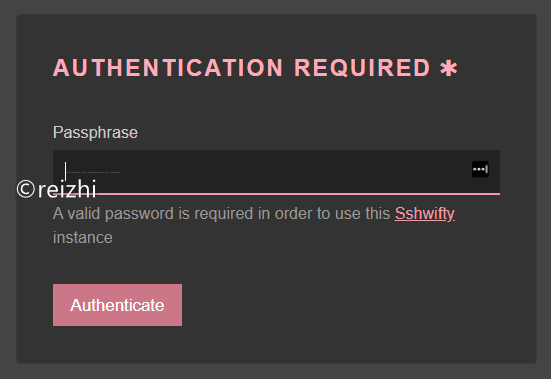Click the pink asterisk beside the title
Screen dimensions: 551x379
pyautogui.click(x=448, y=68)
